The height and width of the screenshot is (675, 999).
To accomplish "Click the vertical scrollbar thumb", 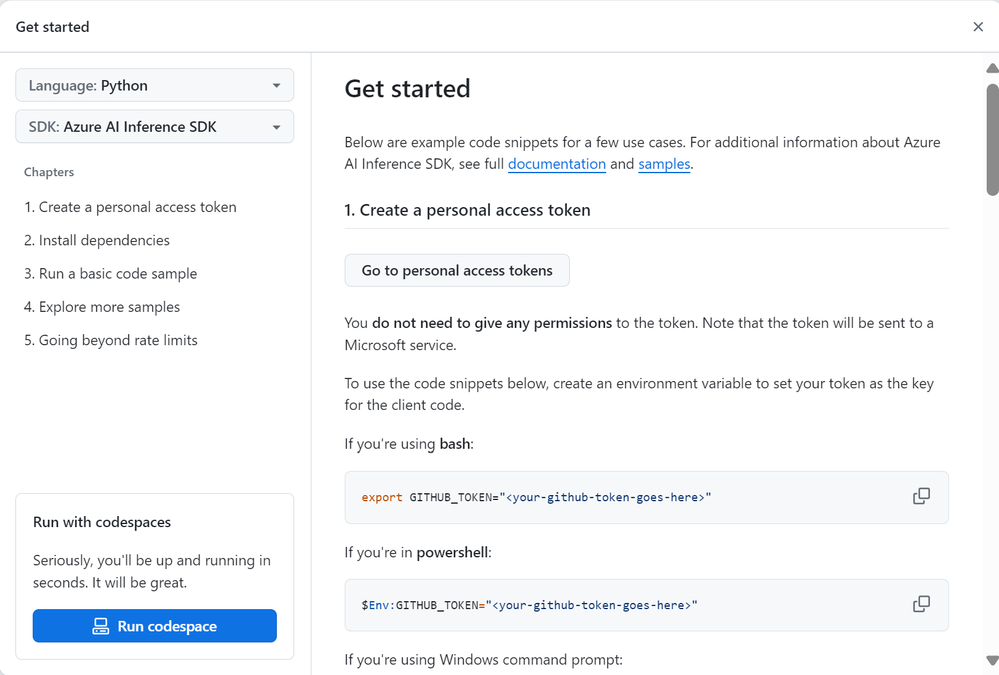I will pos(992,139).
